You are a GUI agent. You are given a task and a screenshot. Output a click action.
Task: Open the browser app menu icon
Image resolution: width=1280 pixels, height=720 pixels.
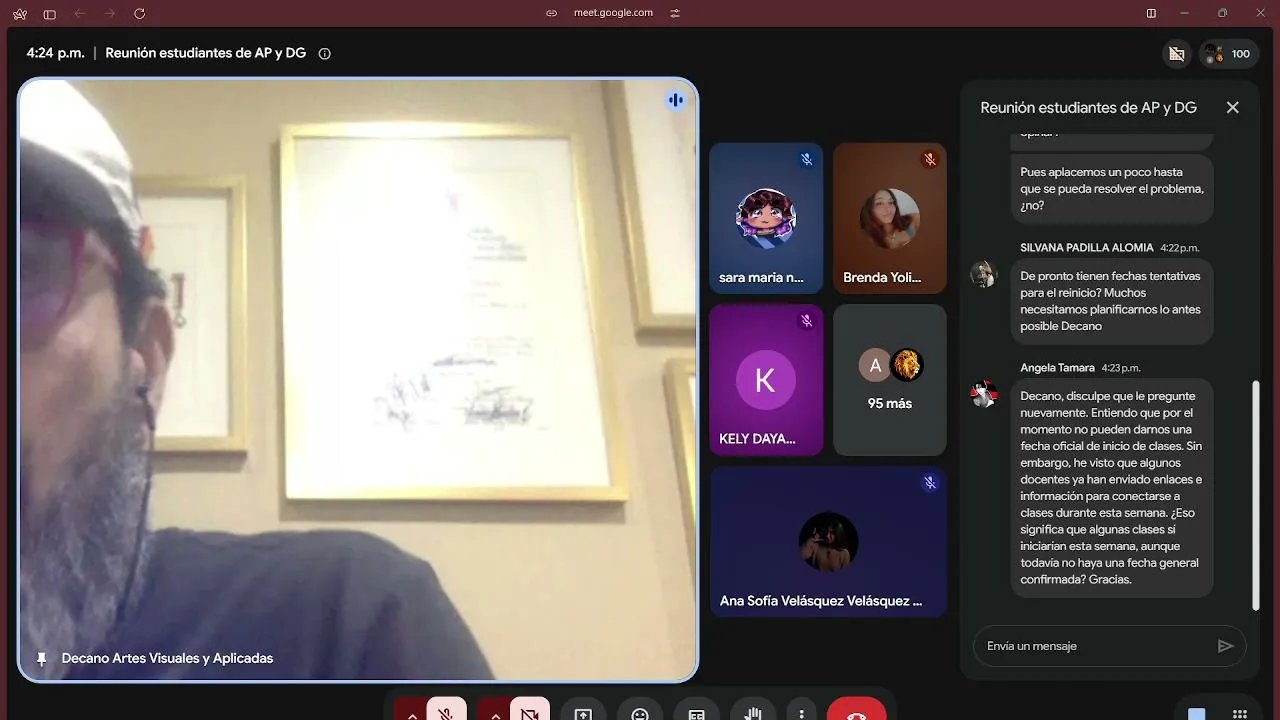coord(20,13)
